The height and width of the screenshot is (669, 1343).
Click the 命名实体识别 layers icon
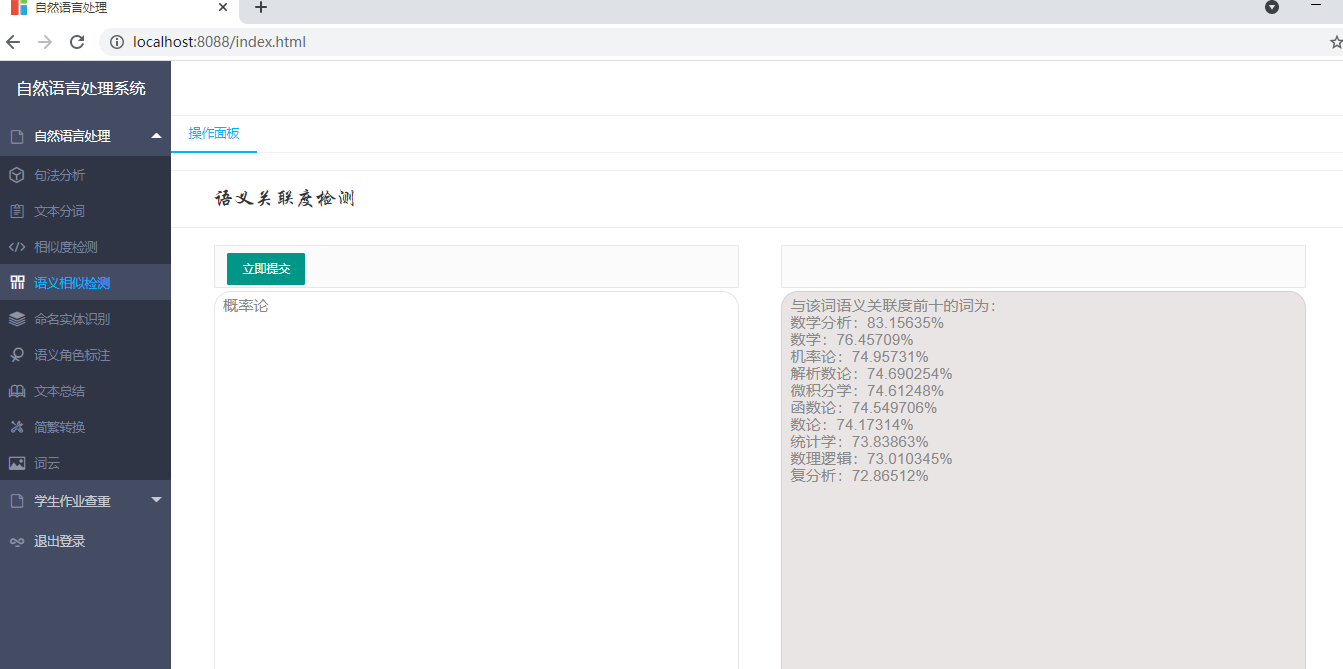pyautogui.click(x=16, y=319)
